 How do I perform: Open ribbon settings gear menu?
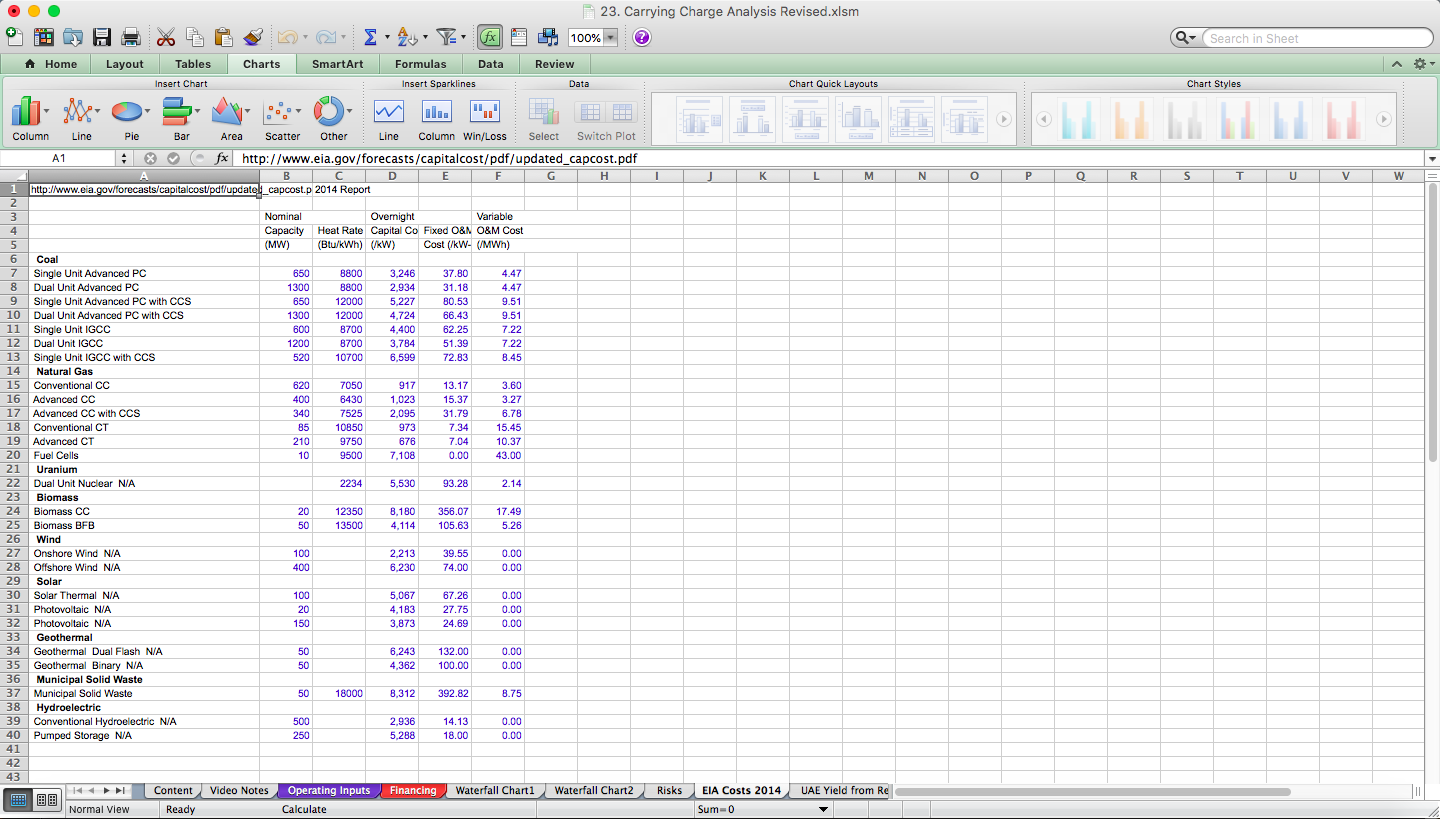click(1422, 64)
